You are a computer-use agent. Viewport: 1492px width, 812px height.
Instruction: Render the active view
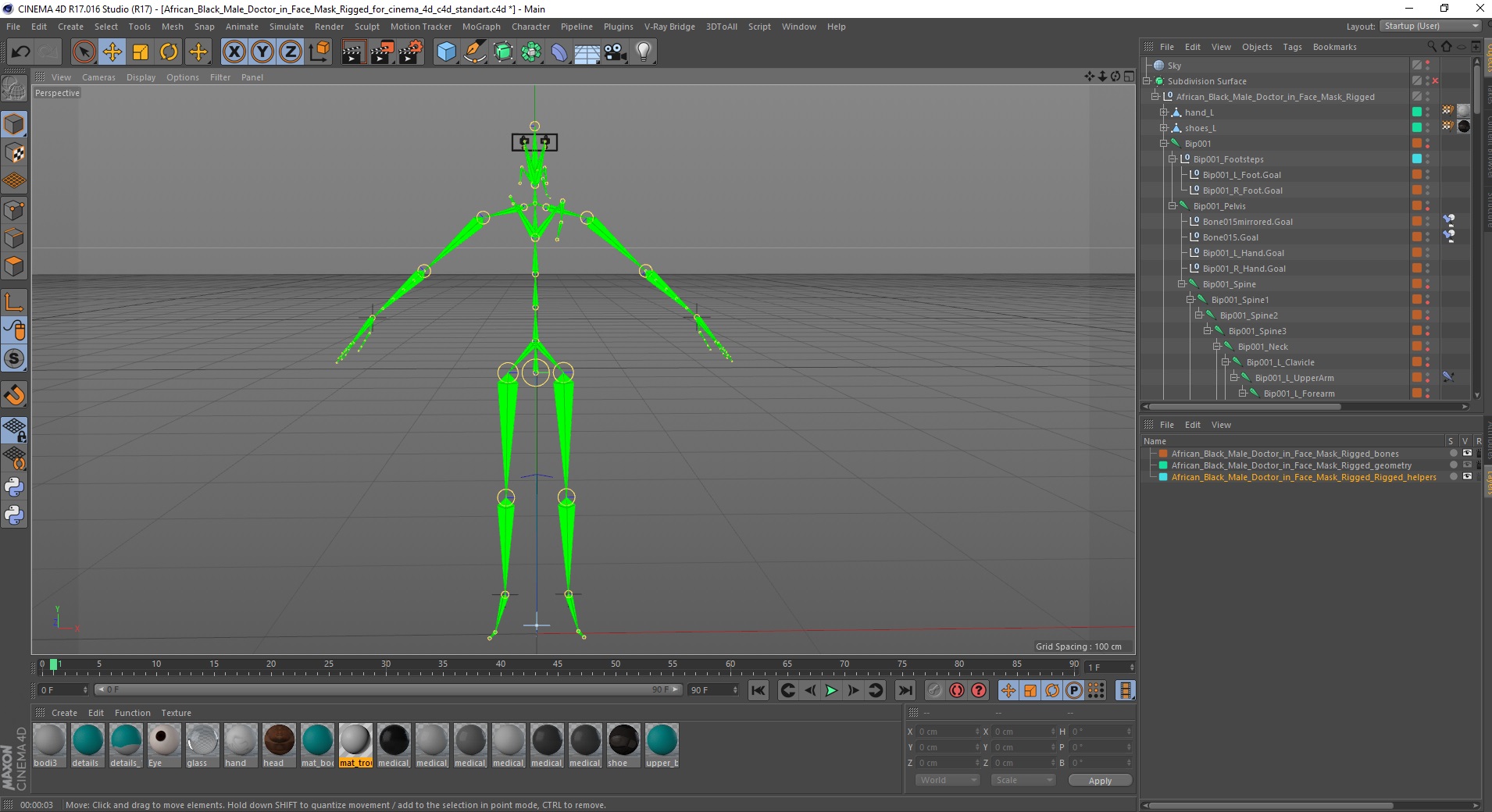tap(353, 52)
